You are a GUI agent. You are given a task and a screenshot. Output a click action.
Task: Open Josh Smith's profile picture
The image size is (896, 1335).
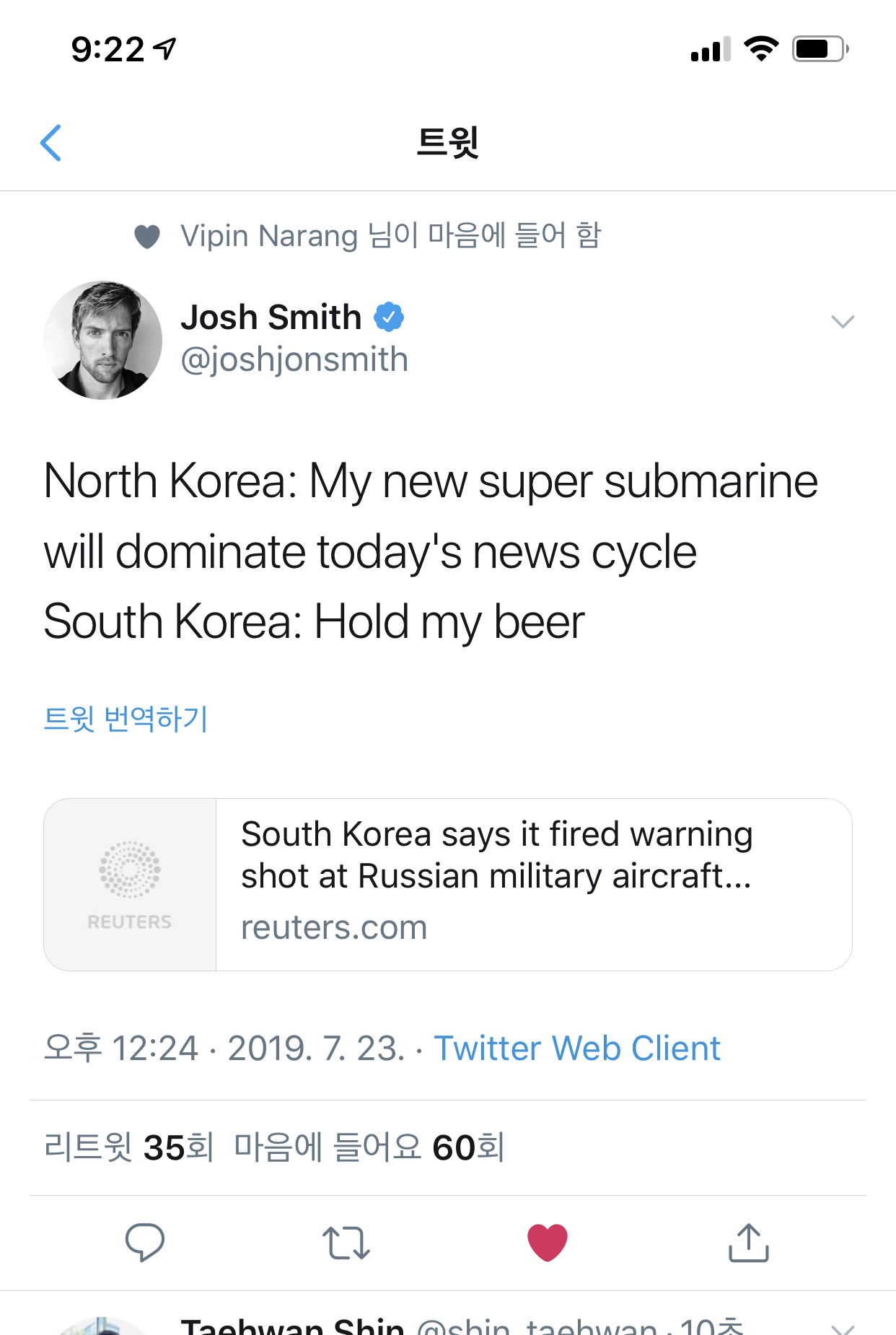pos(103,340)
